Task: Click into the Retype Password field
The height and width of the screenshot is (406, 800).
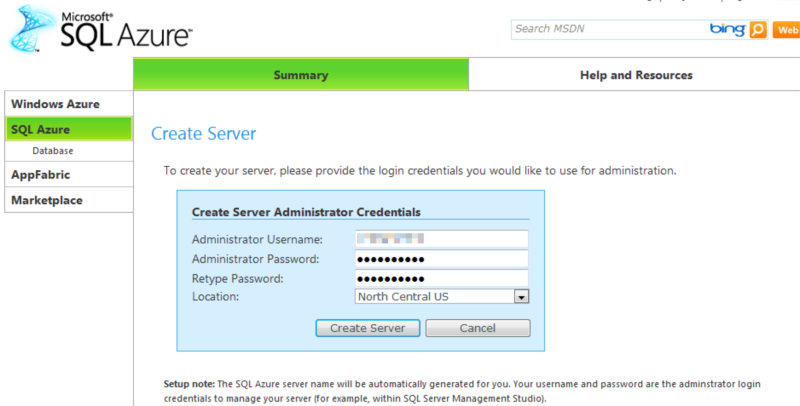Action: click(x=441, y=277)
